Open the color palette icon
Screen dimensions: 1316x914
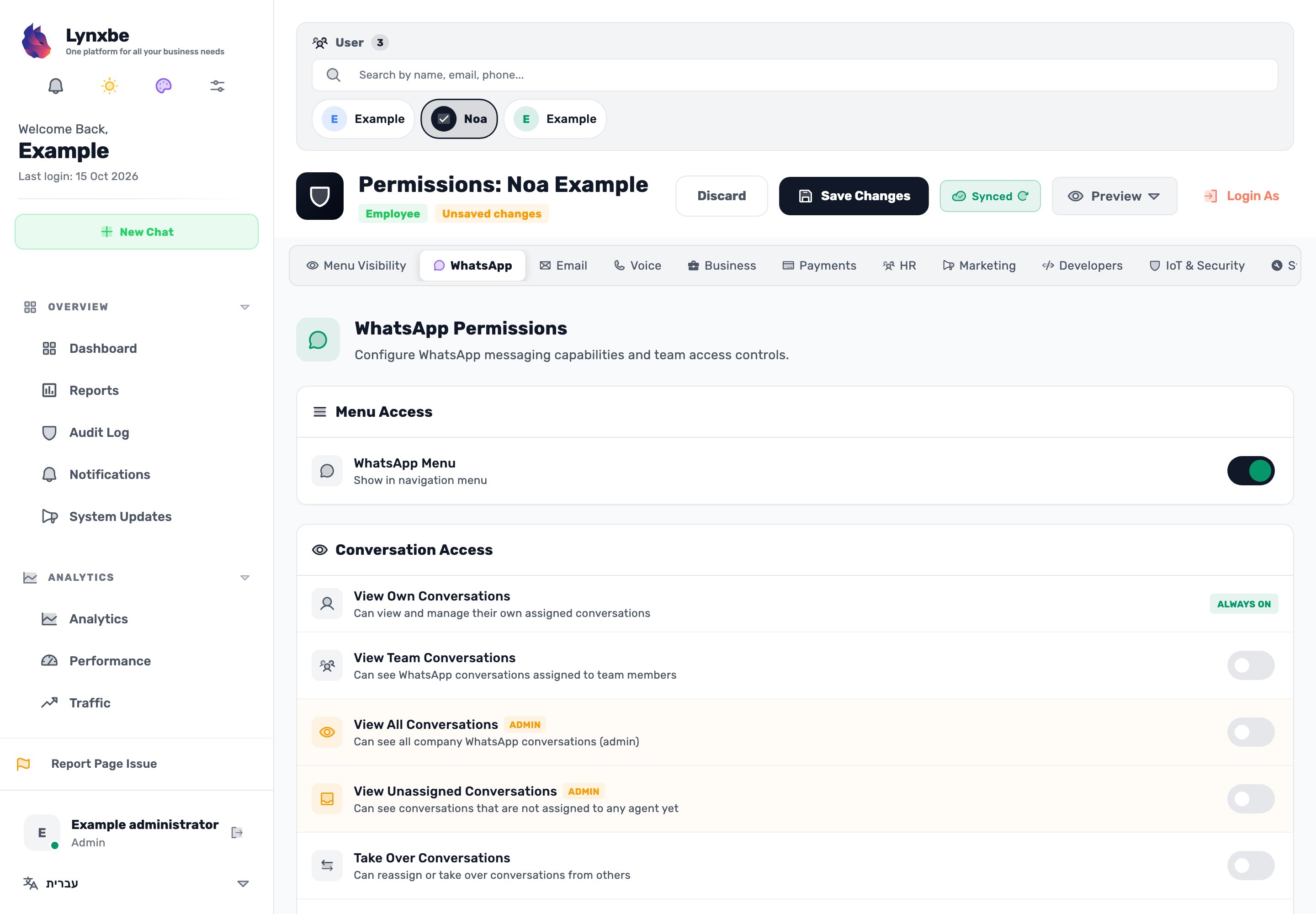pos(163,86)
